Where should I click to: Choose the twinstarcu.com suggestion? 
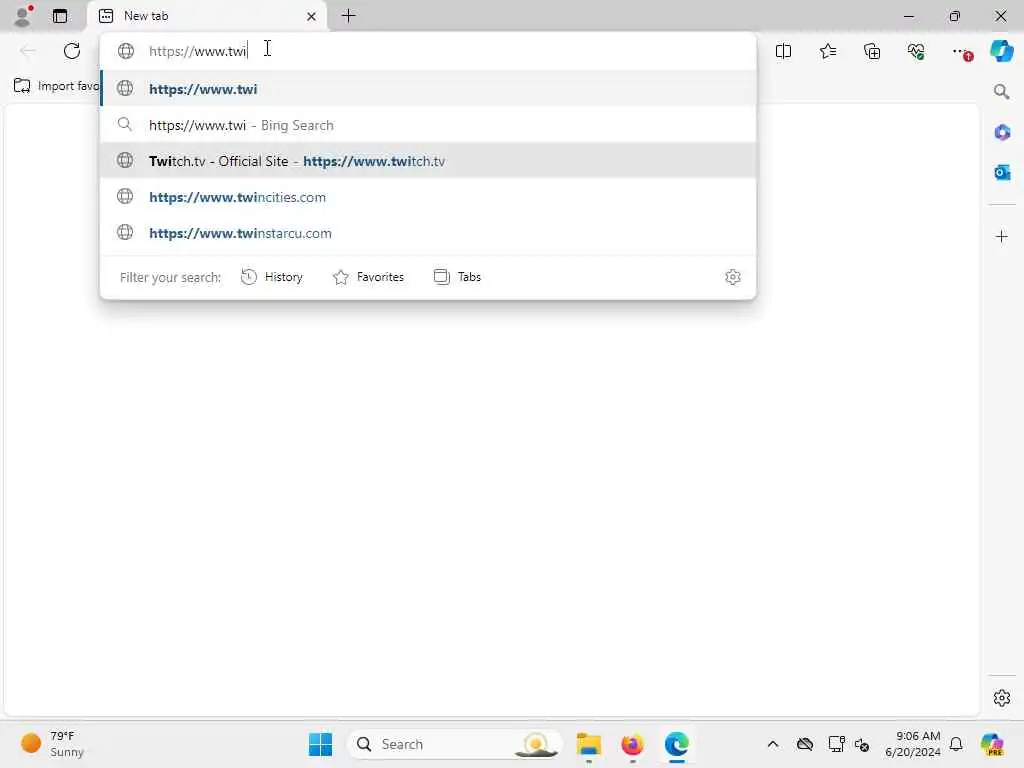(x=428, y=232)
